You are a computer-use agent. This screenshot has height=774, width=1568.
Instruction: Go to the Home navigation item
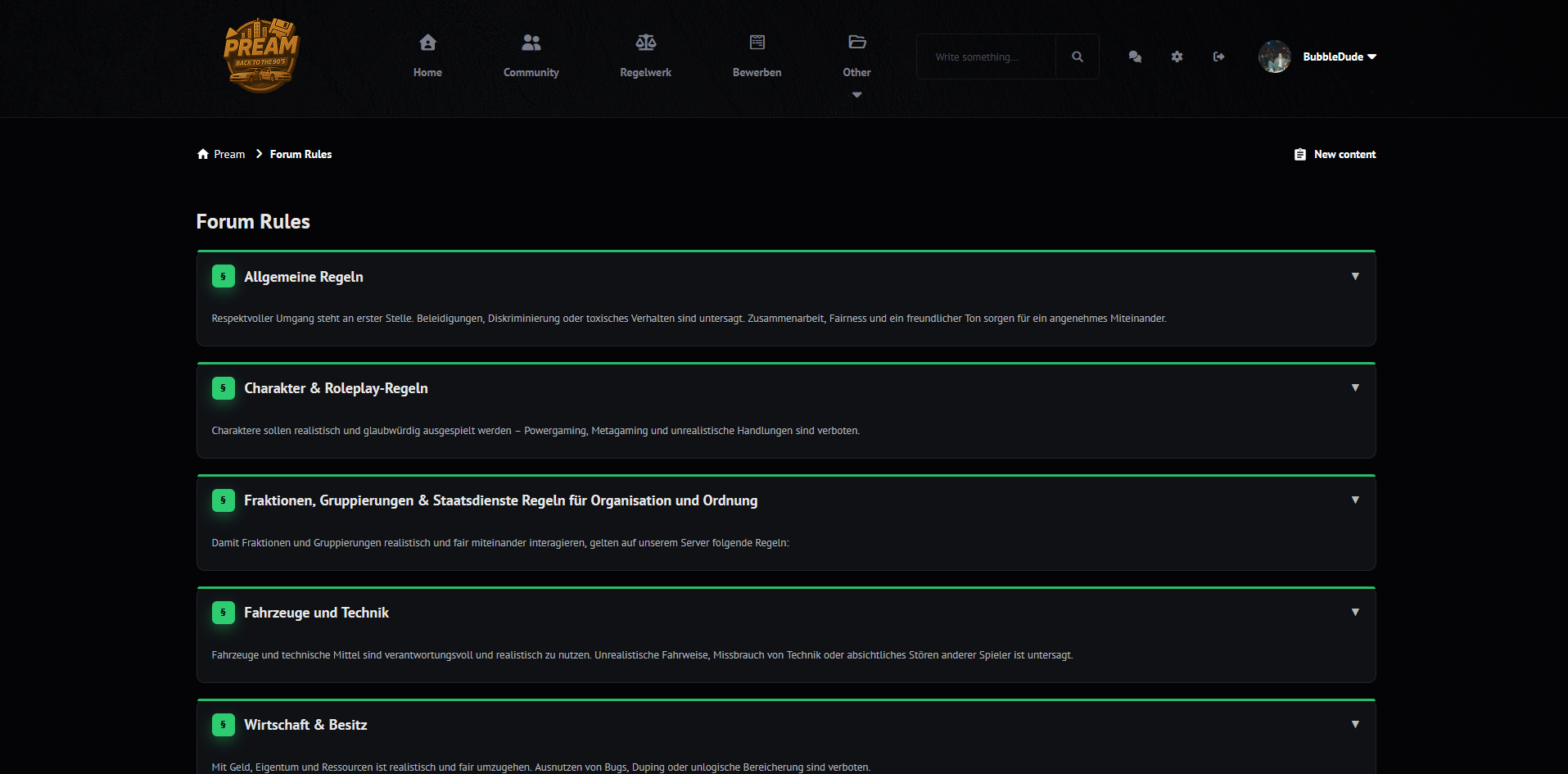click(427, 56)
